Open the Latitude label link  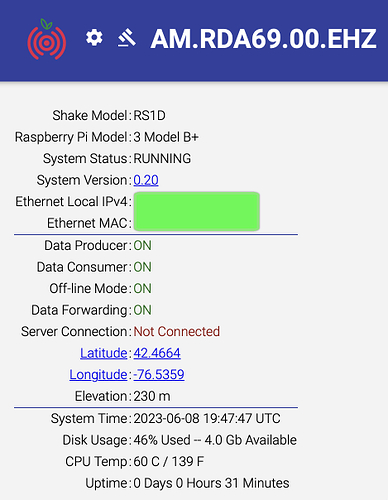pos(104,353)
